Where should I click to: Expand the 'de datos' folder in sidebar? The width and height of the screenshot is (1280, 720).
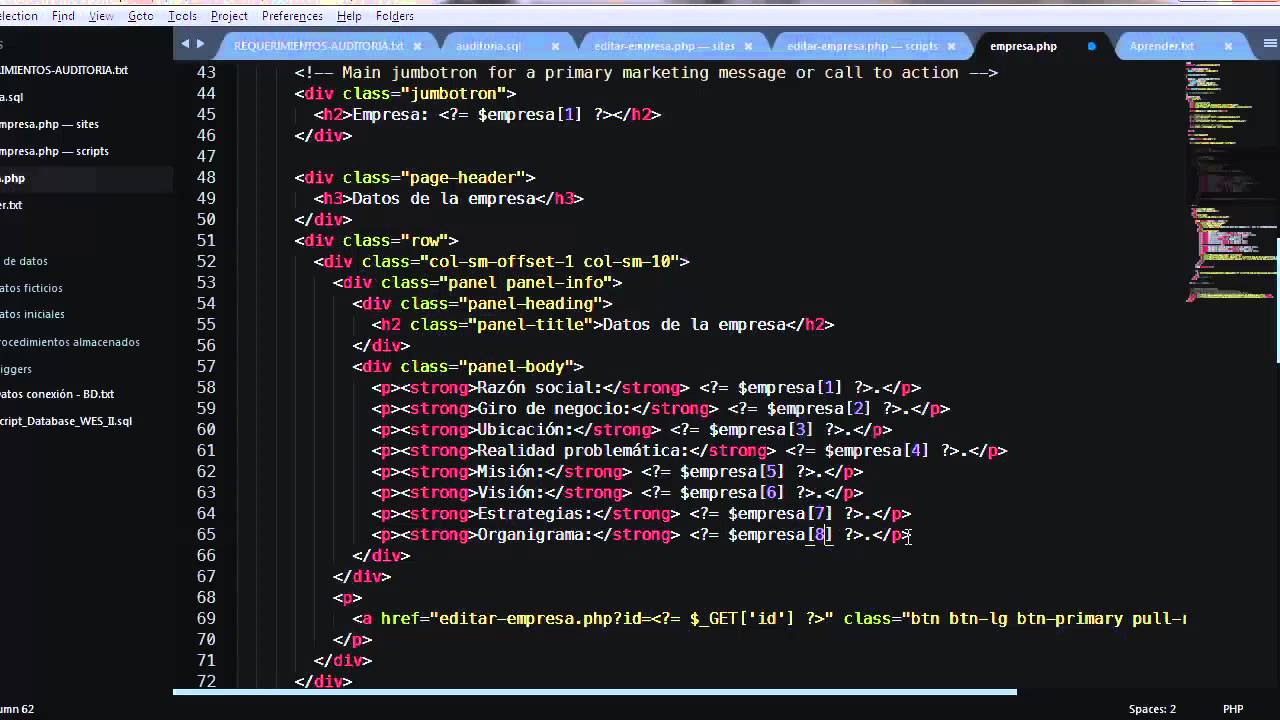[25, 261]
